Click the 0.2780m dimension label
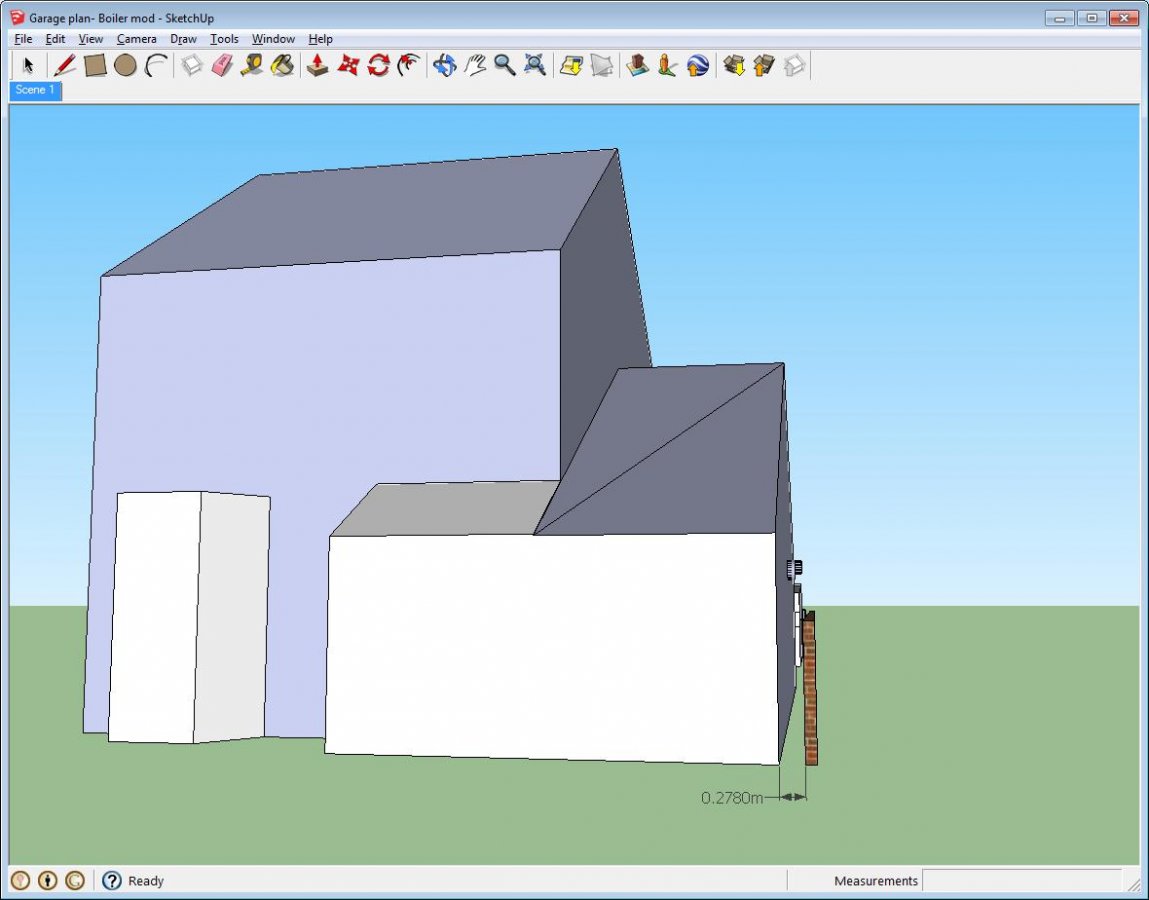This screenshot has width=1149, height=900. coord(731,798)
